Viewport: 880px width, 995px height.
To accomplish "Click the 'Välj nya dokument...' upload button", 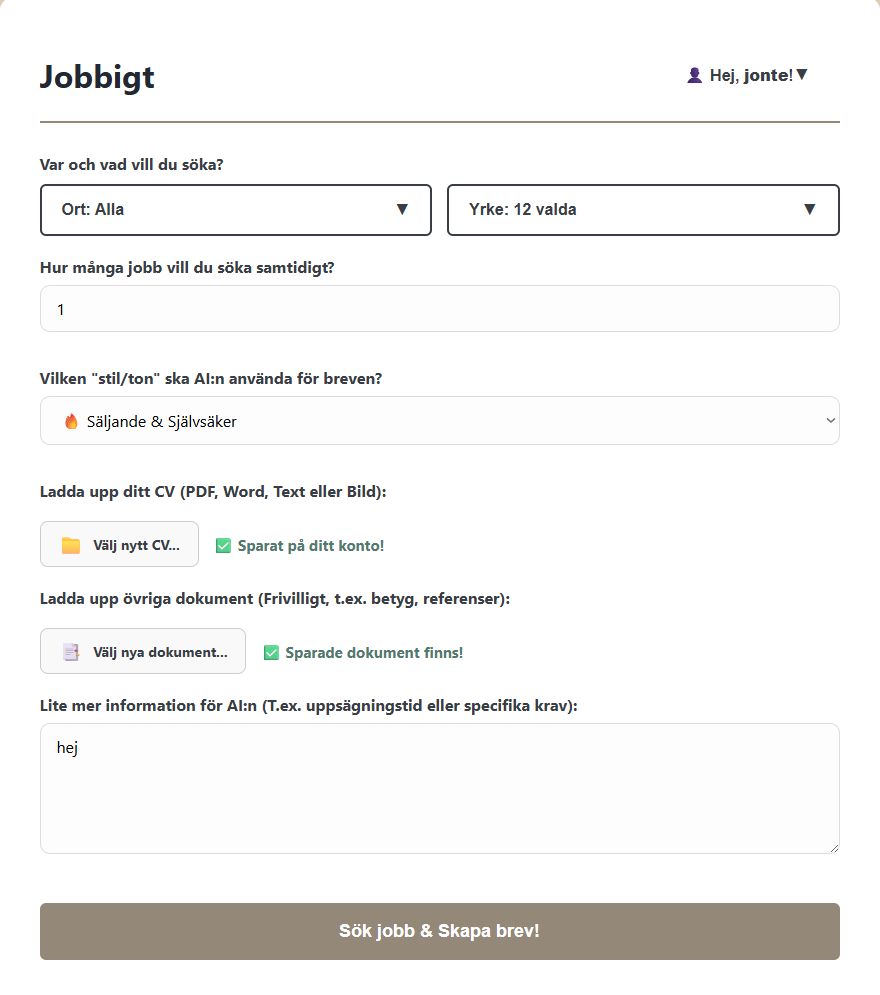I will (142, 651).
